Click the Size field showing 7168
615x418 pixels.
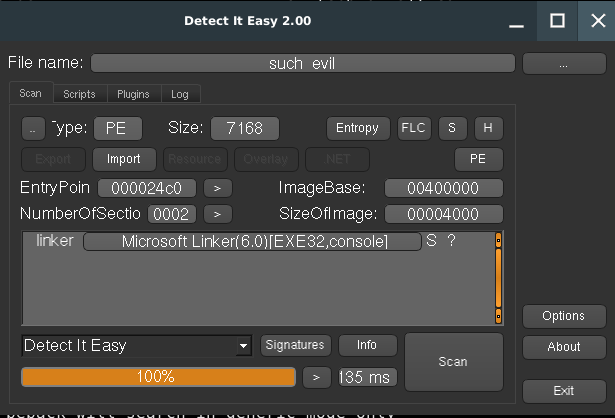245,128
